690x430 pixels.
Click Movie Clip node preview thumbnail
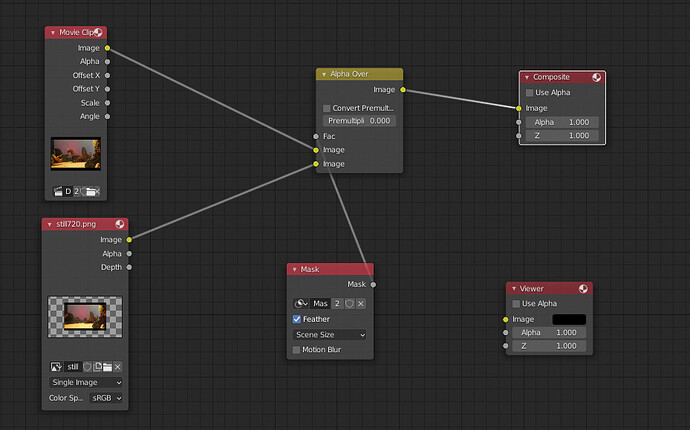coord(76,154)
